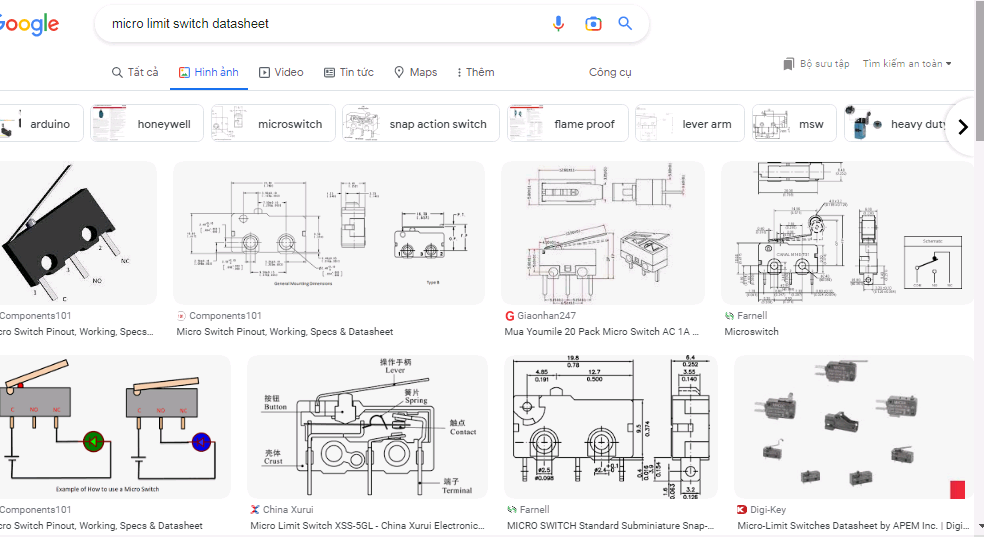
Task: Open the Tin tức news tab
Action: pos(348,72)
